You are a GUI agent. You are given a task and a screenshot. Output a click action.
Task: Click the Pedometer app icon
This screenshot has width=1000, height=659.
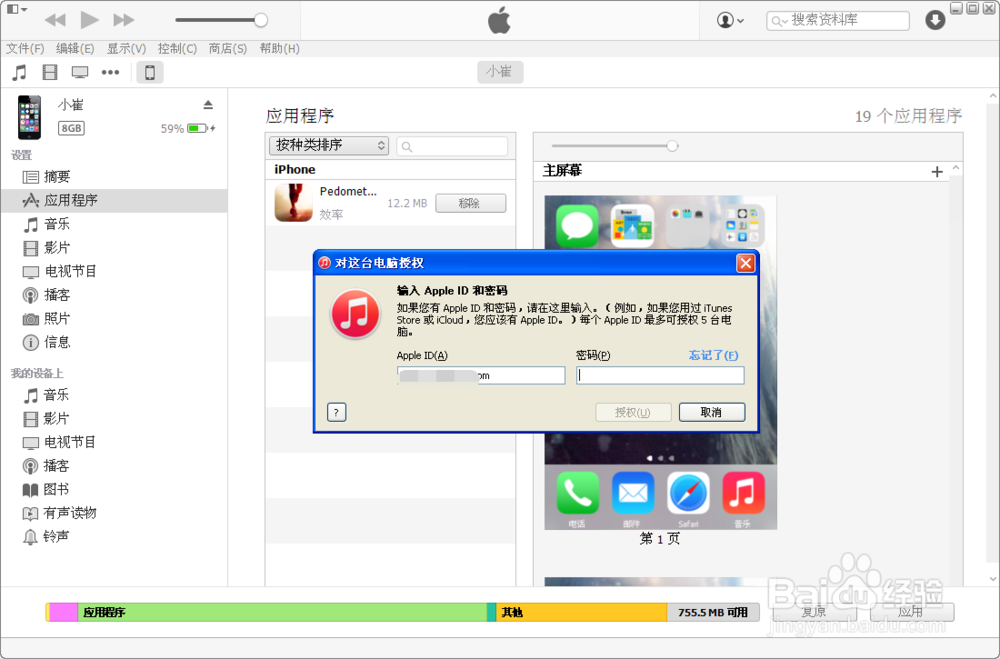(x=293, y=202)
